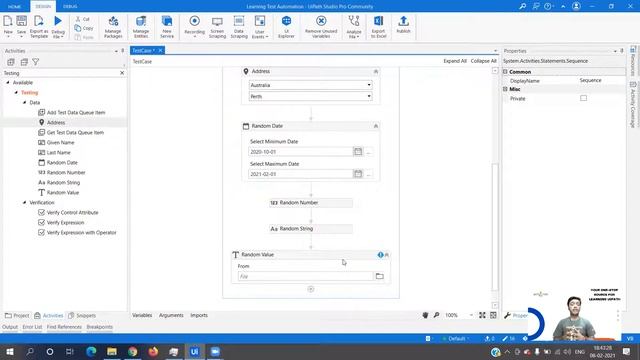
Task: Collapse the Common properties section
Action: [x=505, y=72]
